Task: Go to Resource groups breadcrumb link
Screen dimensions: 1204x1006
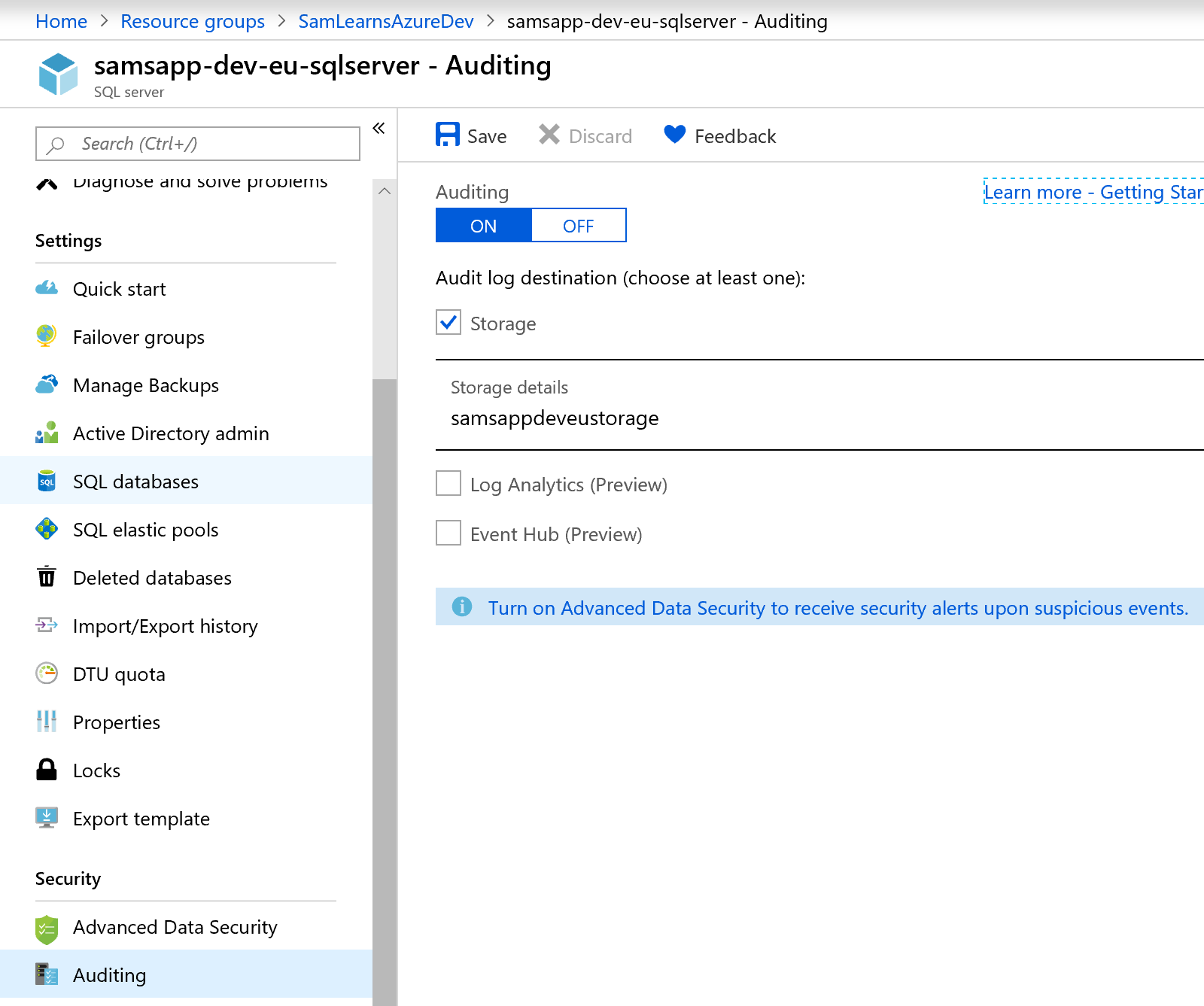Action: point(193,21)
